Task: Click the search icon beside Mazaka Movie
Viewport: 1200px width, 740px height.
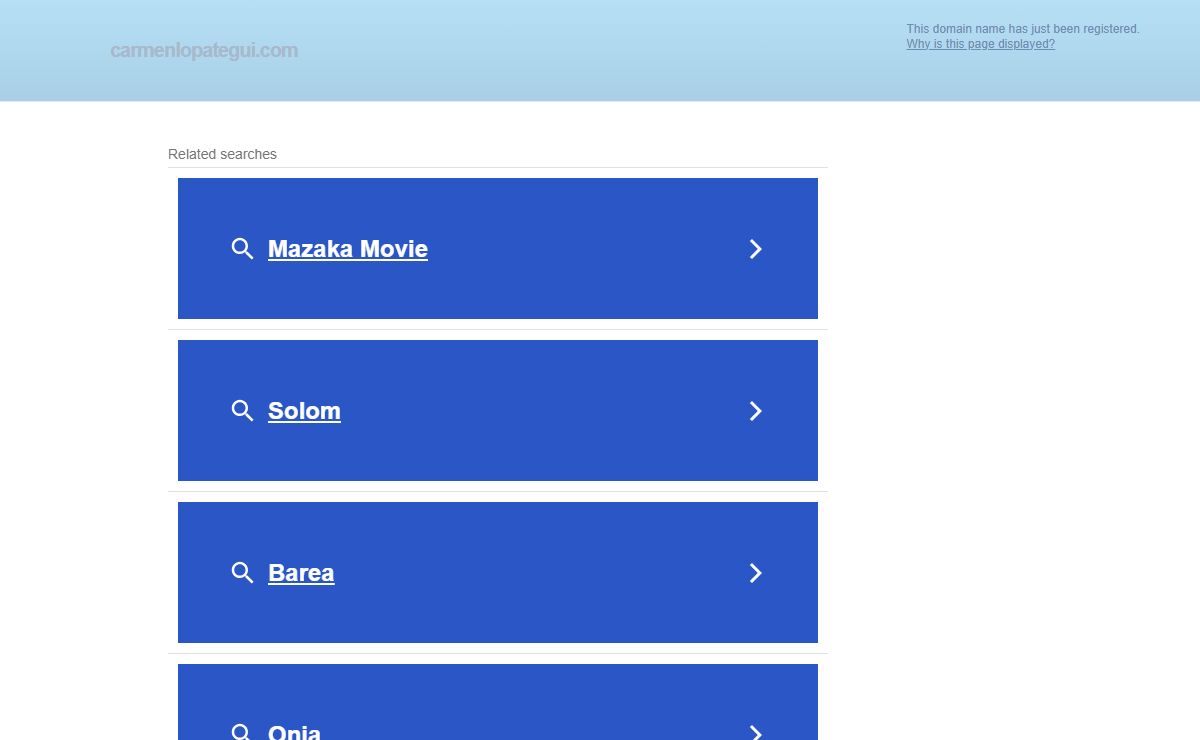Action: [x=242, y=249]
